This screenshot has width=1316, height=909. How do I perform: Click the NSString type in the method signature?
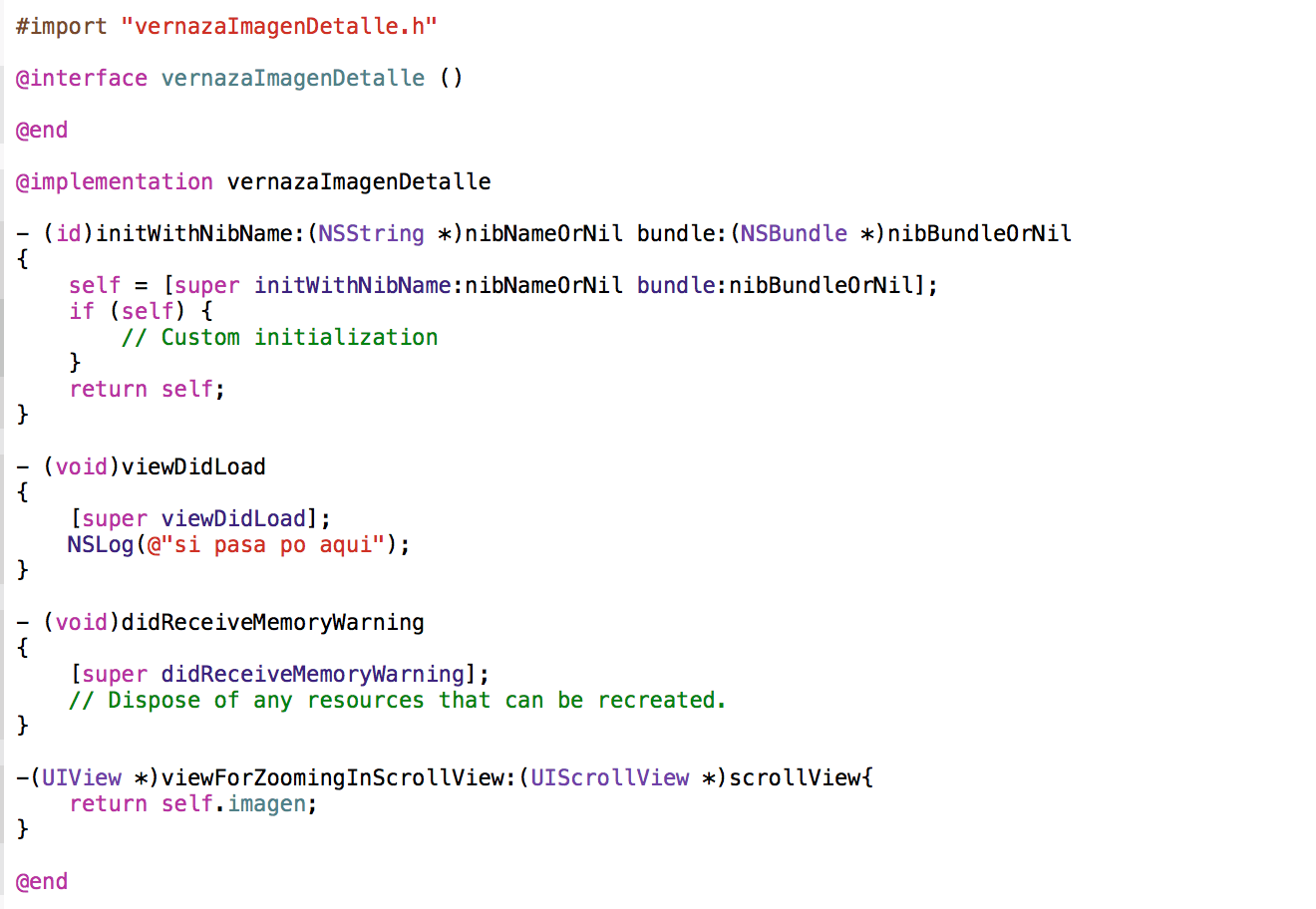click(372, 233)
